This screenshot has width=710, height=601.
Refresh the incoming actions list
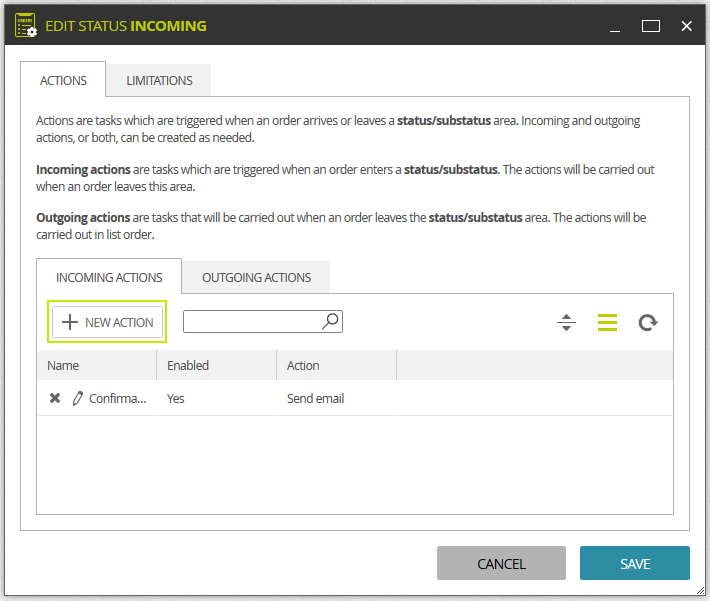[648, 322]
